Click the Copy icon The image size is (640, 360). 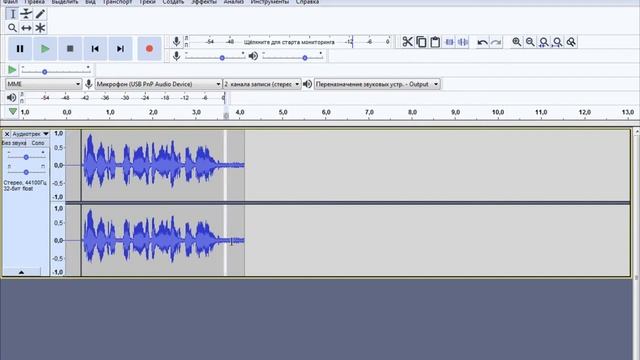[x=421, y=42]
